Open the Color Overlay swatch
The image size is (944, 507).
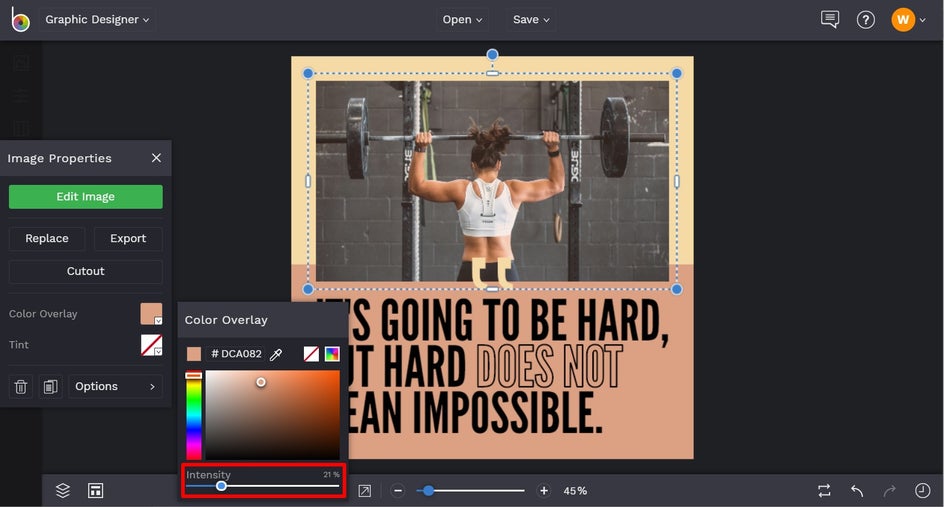[151, 314]
